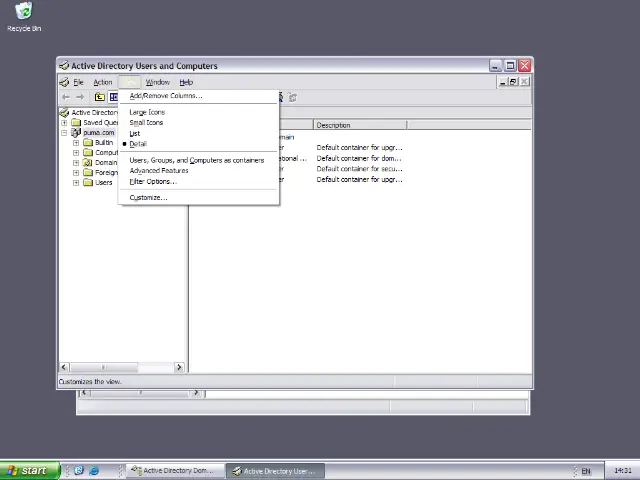640x480 pixels.
Task: Click the Back arrow toolbar icon
Action: click(66, 97)
